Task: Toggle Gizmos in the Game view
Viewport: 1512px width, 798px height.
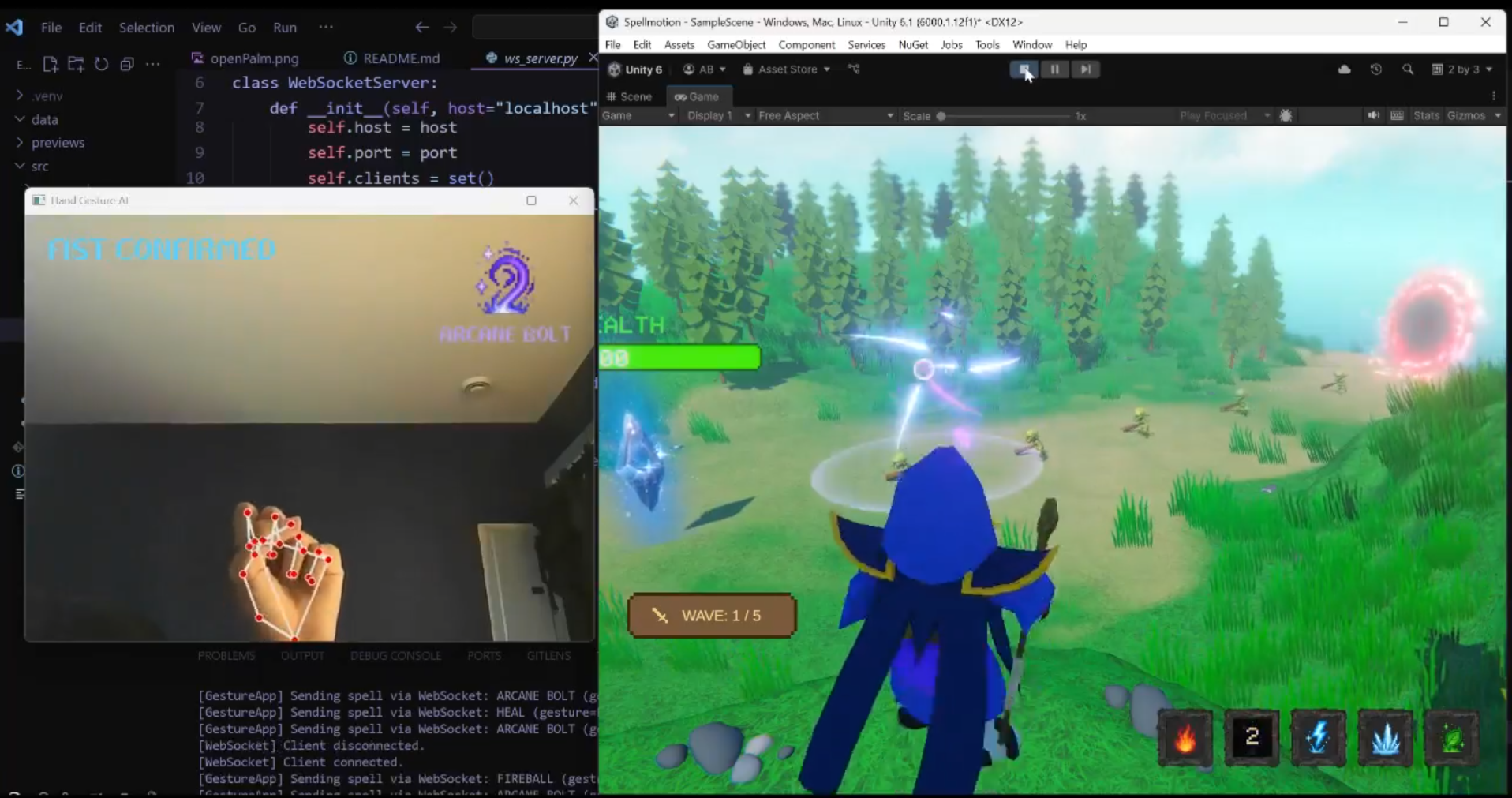Action: (1466, 115)
